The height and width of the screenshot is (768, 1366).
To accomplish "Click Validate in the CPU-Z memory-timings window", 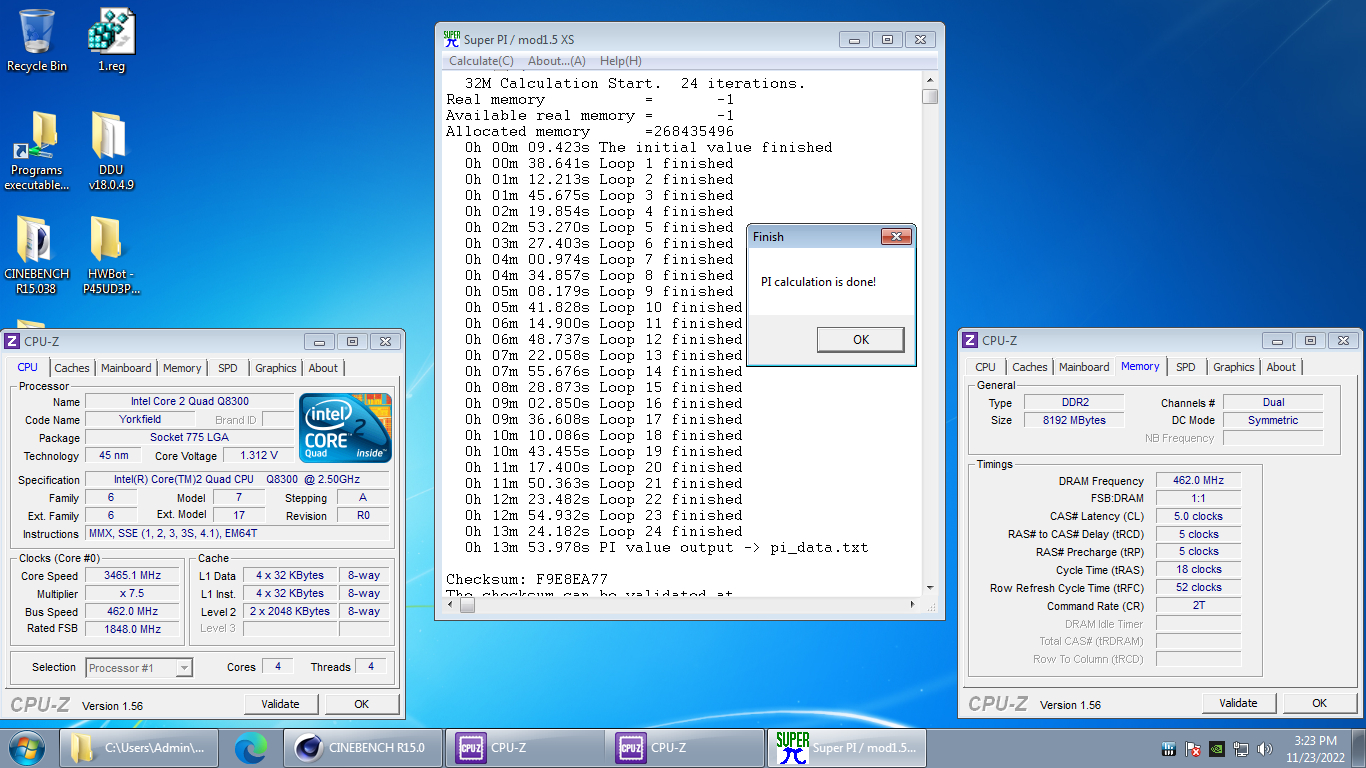I will pyautogui.click(x=1238, y=703).
